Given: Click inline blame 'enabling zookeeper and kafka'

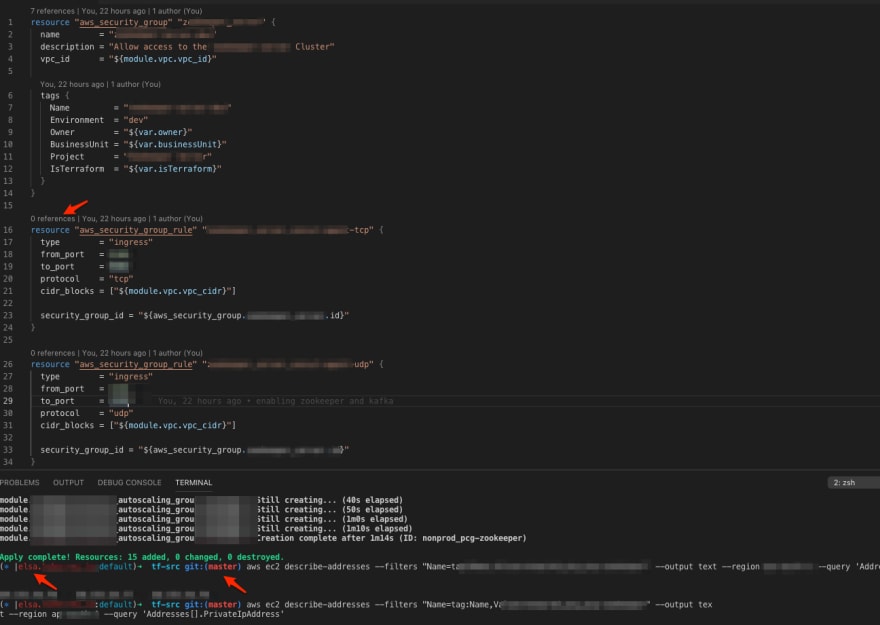Looking at the screenshot, I should (324, 401).
